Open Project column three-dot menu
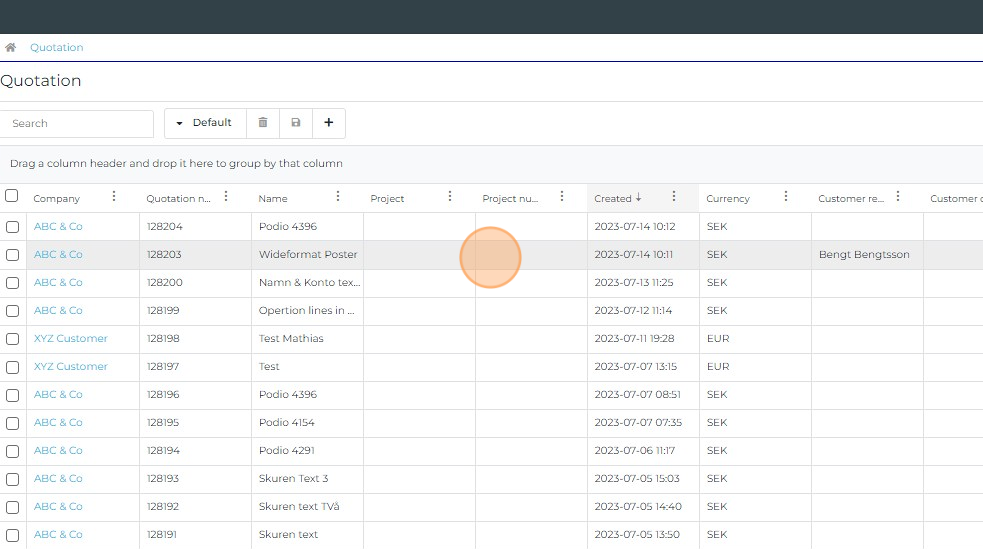983x549 pixels. 450,197
